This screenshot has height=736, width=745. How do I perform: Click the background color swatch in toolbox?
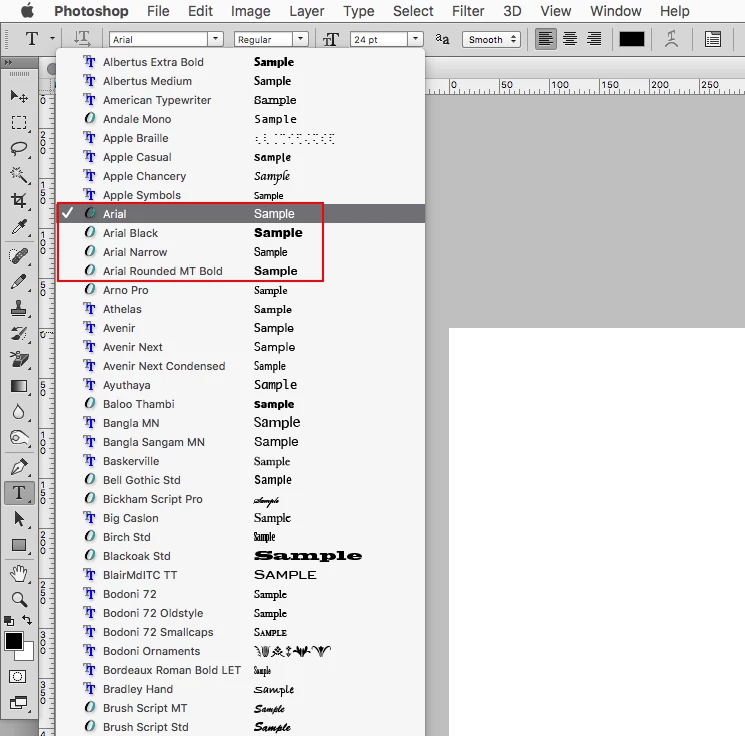[28, 654]
